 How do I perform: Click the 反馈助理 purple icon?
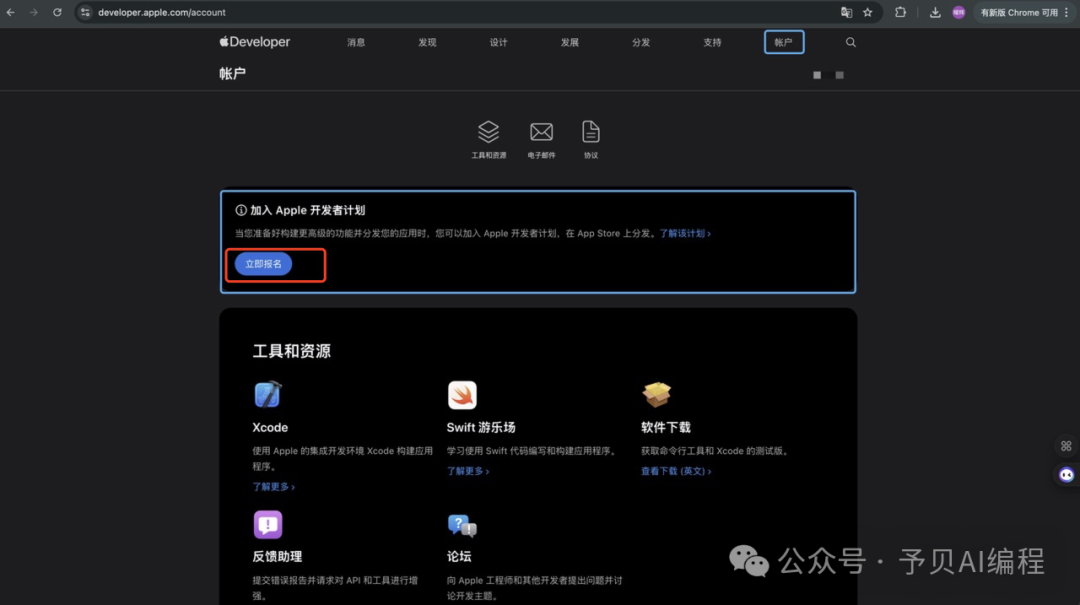tap(268, 524)
